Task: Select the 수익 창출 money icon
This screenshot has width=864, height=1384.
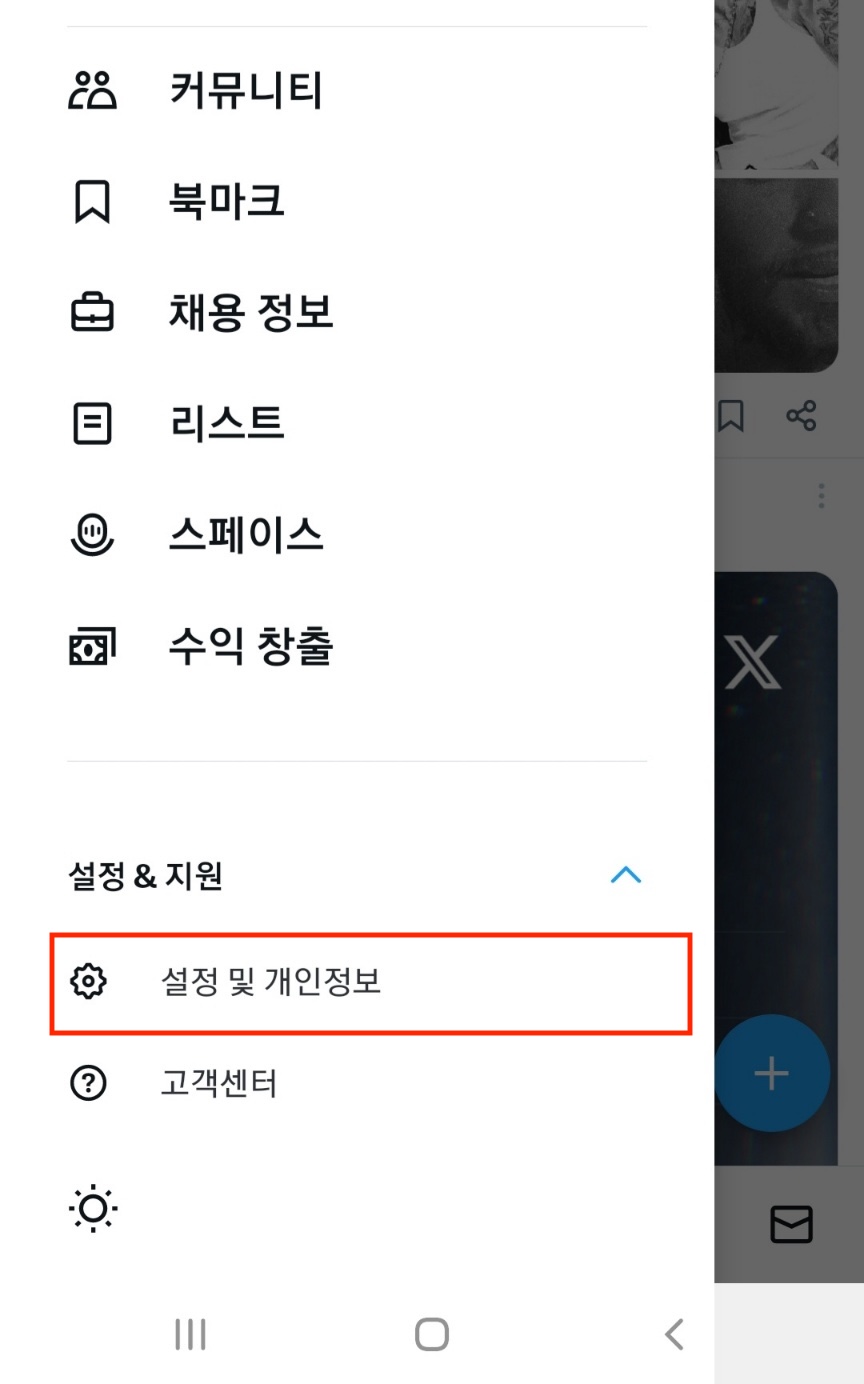Action: (x=92, y=647)
